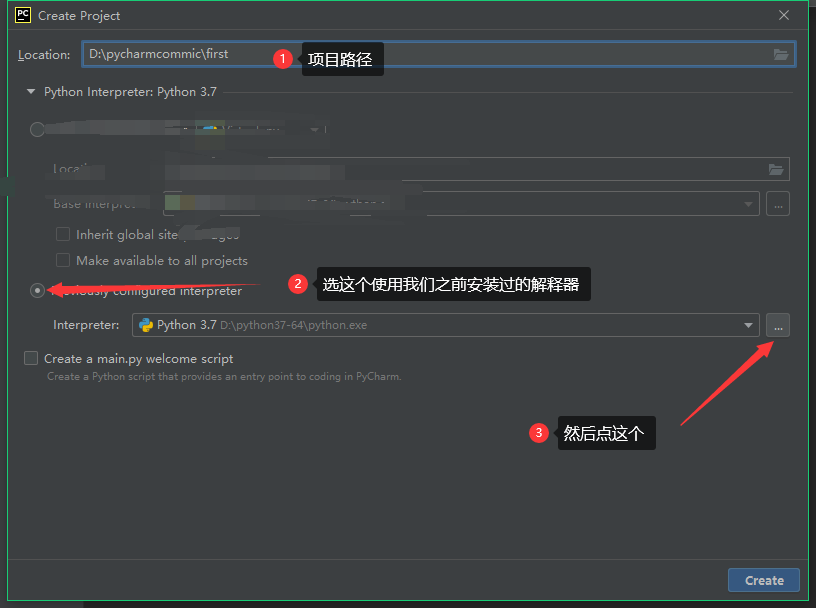The image size is (816, 608).
Task: Select Previously configured interpreter radio button
Action: (x=37, y=290)
